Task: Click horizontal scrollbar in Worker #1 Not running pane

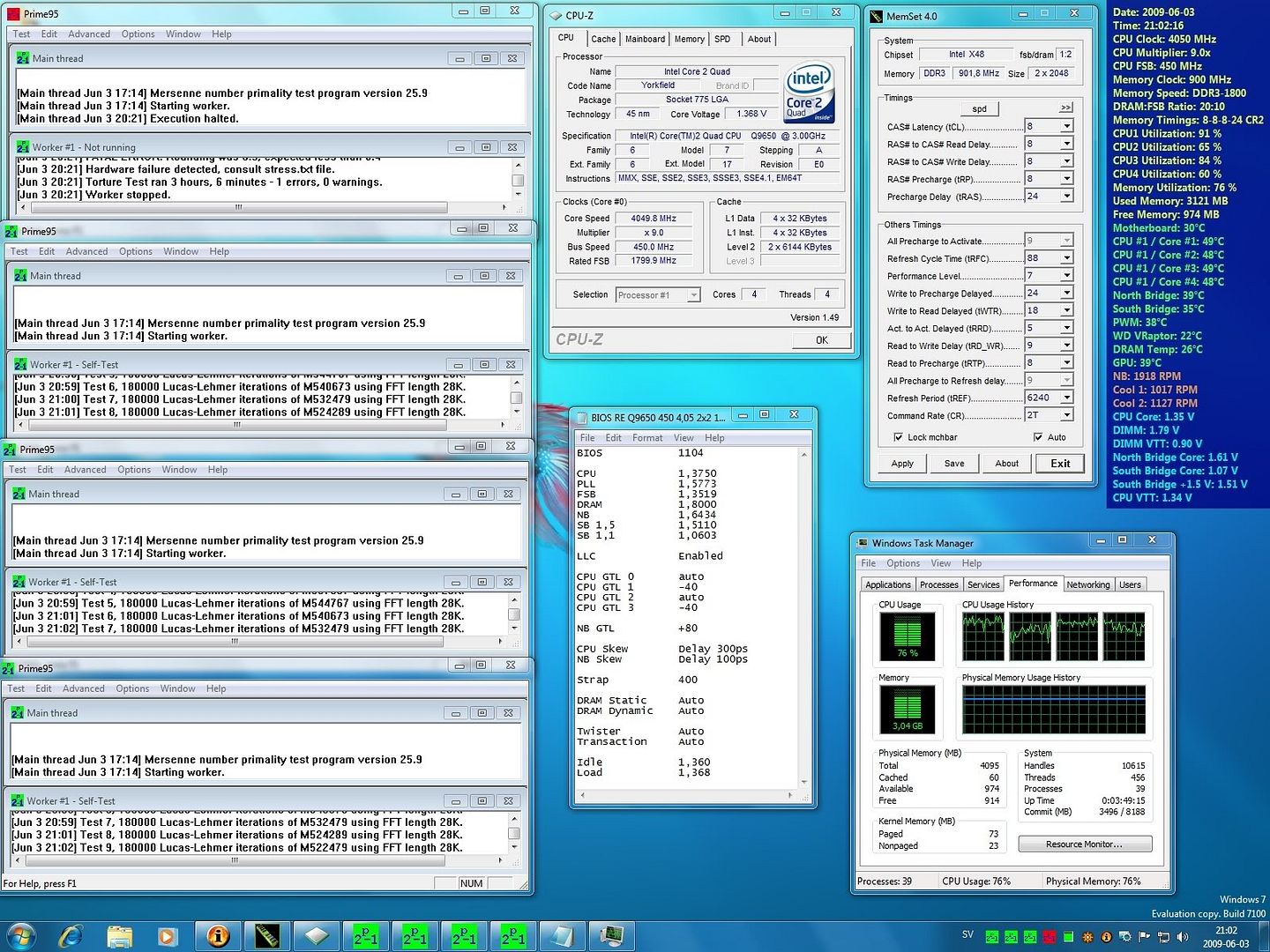Action: [x=270, y=208]
